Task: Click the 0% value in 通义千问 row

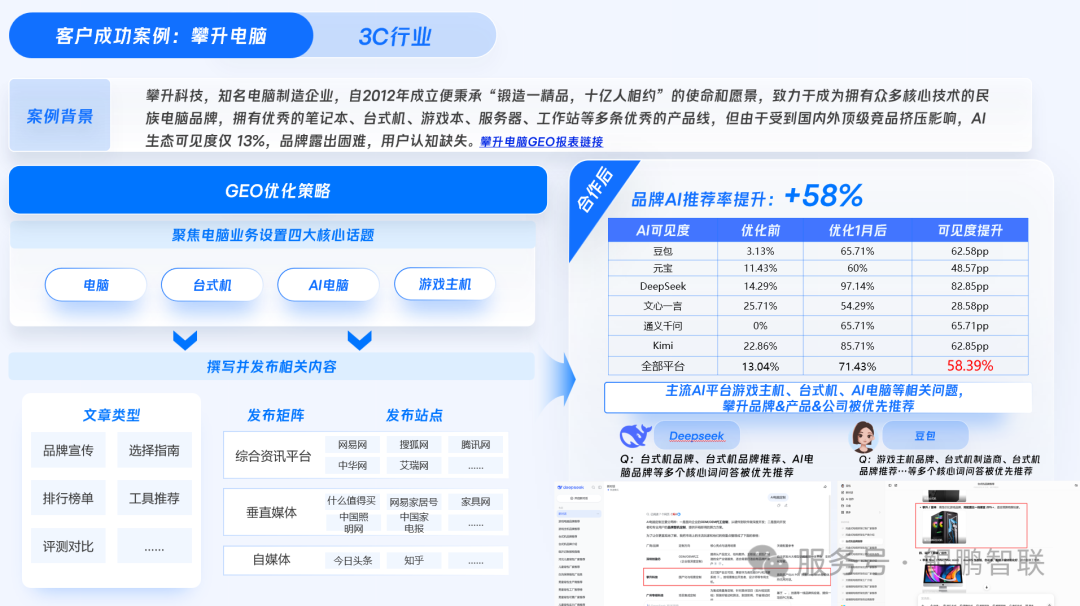Action: tap(760, 326)
